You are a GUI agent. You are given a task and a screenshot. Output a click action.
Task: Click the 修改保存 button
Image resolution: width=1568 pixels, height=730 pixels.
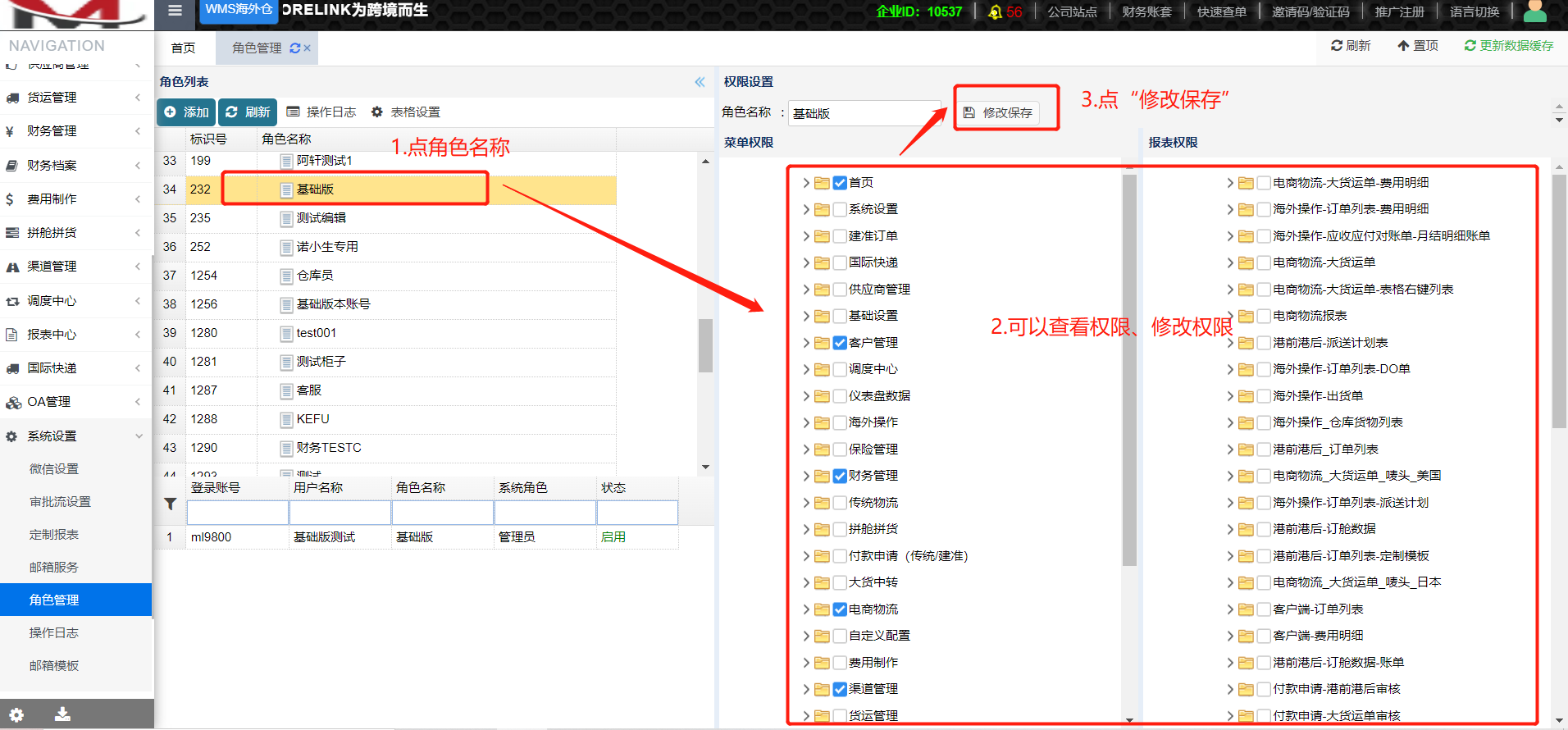click(x=998, y=113)
